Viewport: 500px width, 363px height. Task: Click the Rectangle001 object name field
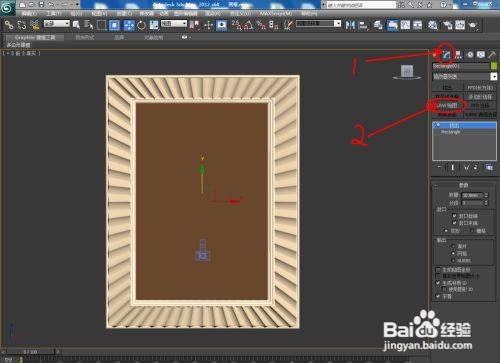tap(461, 66)
